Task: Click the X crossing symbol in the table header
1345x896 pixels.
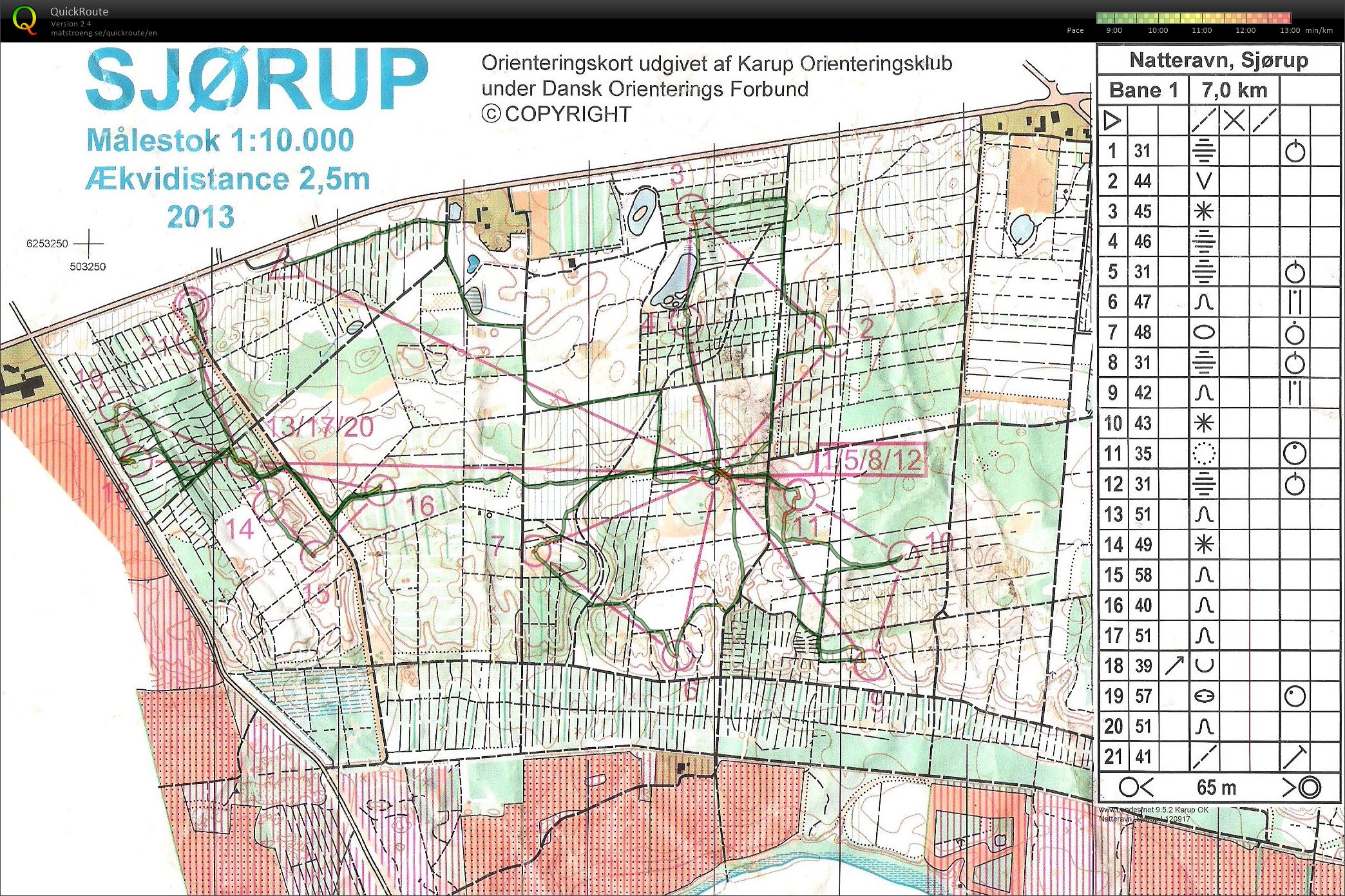Action: tap(1234, 120)
